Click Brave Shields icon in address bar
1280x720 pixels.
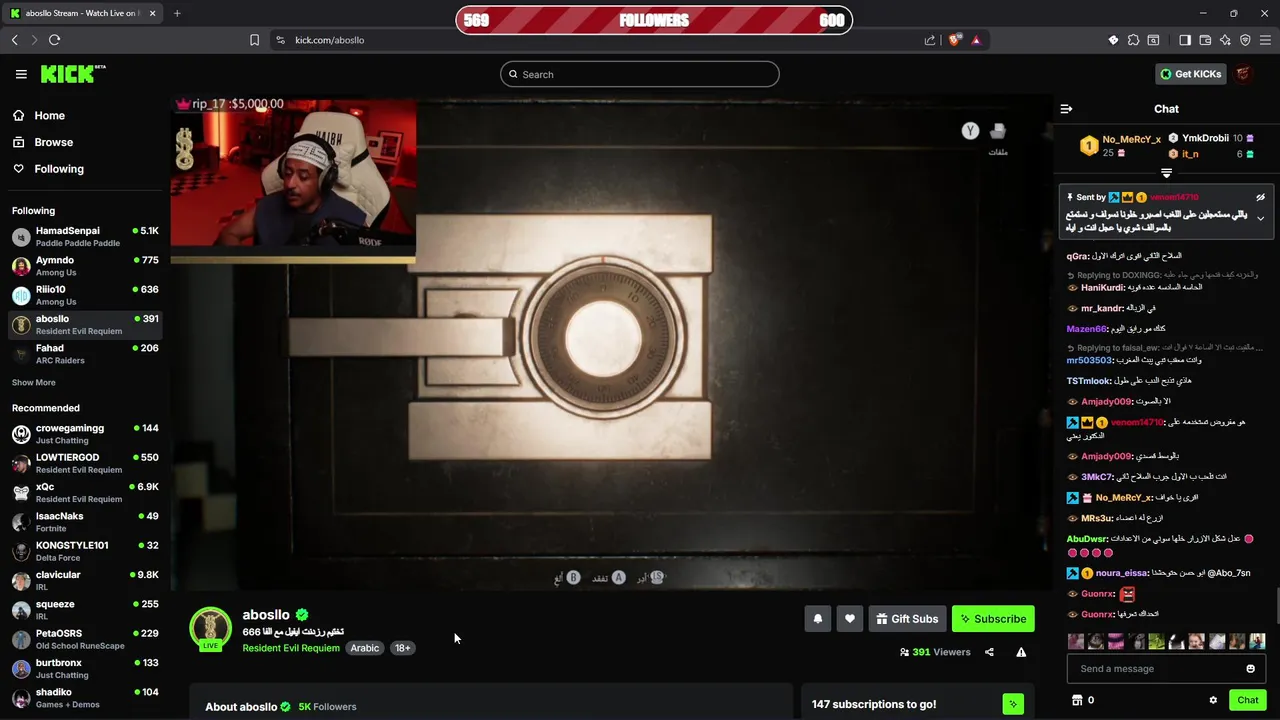pos(955,40)
